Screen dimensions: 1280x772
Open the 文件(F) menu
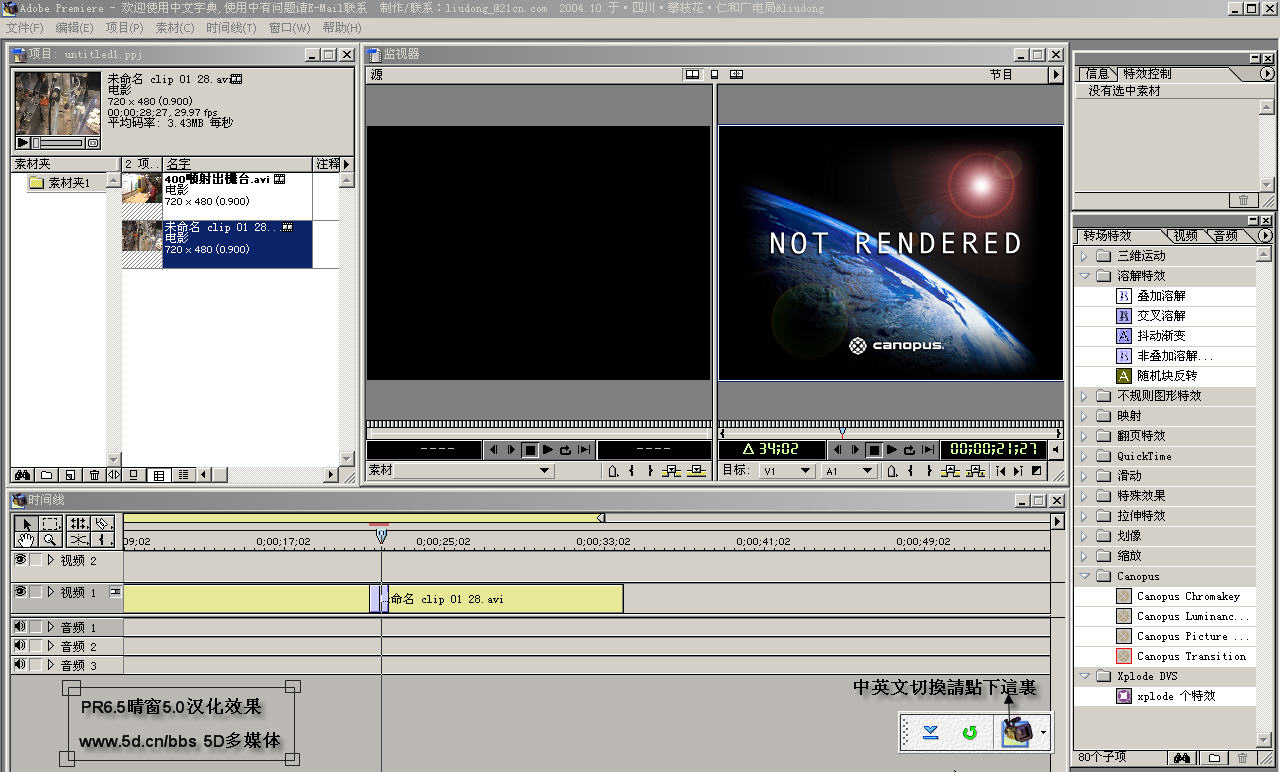tap(25, 27)
